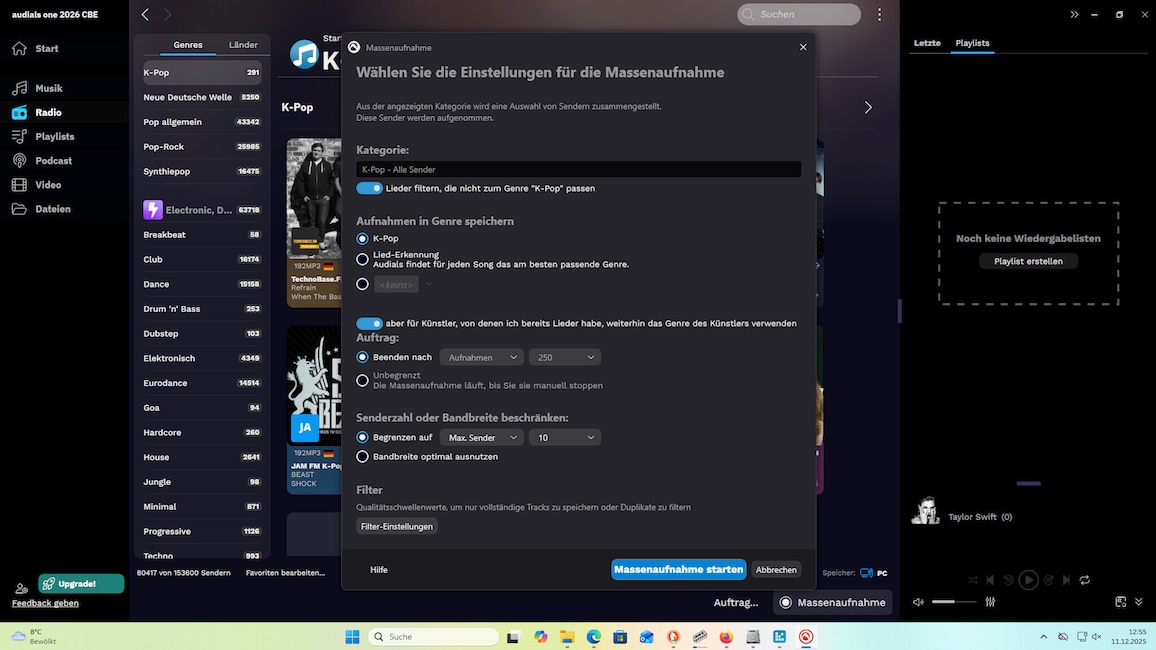The width and height of the screenshot is (1156, 650).
Task: Open Microsoft Edge from taskbar
Action: click(x=593, y=637)
